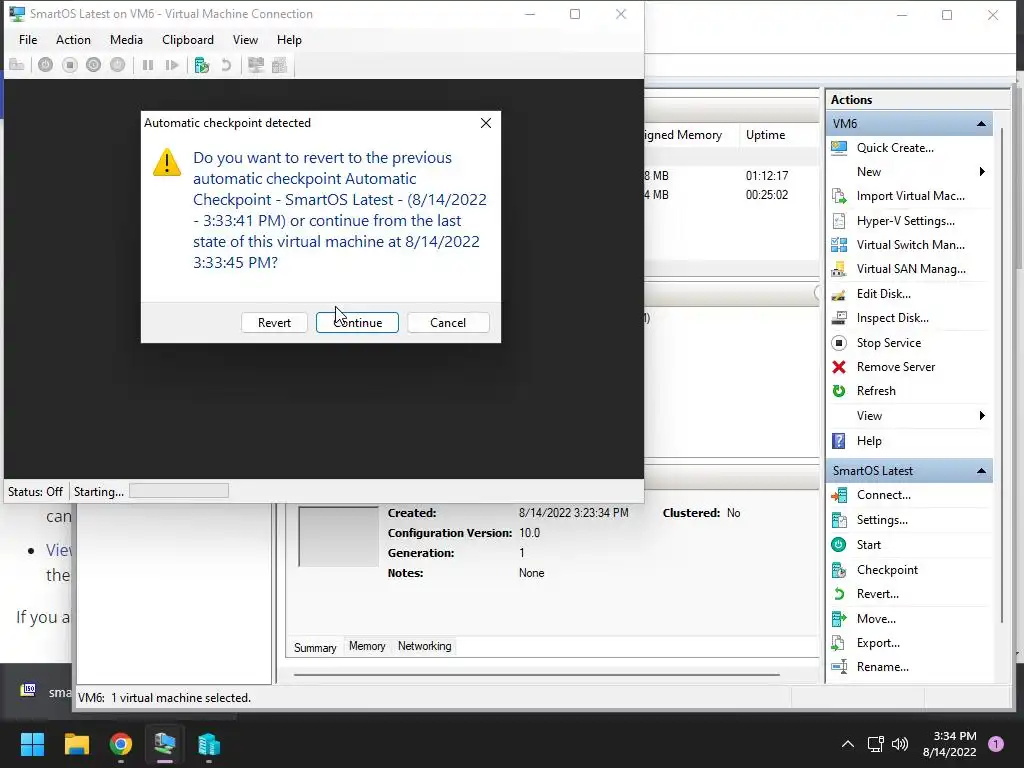The height and width of the screenshot is (768, 1024).
Task: Open the Windows Start menu
Action: (32, 744)
